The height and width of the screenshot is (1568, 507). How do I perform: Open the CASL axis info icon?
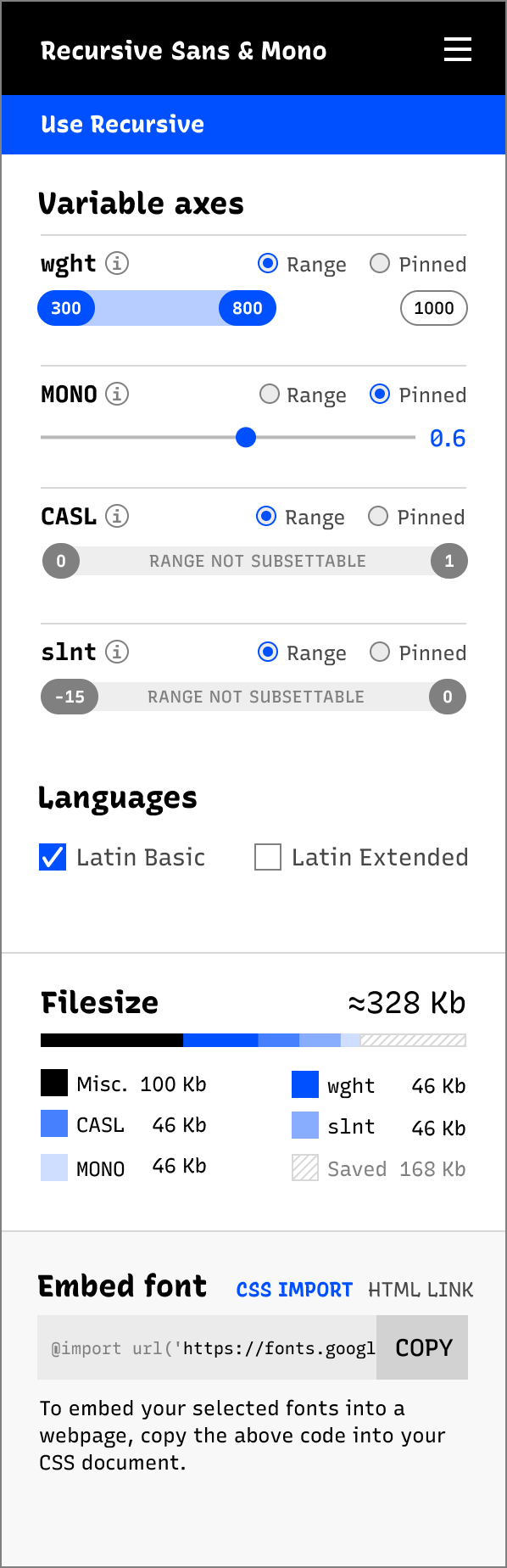click(x=118, y=516)
